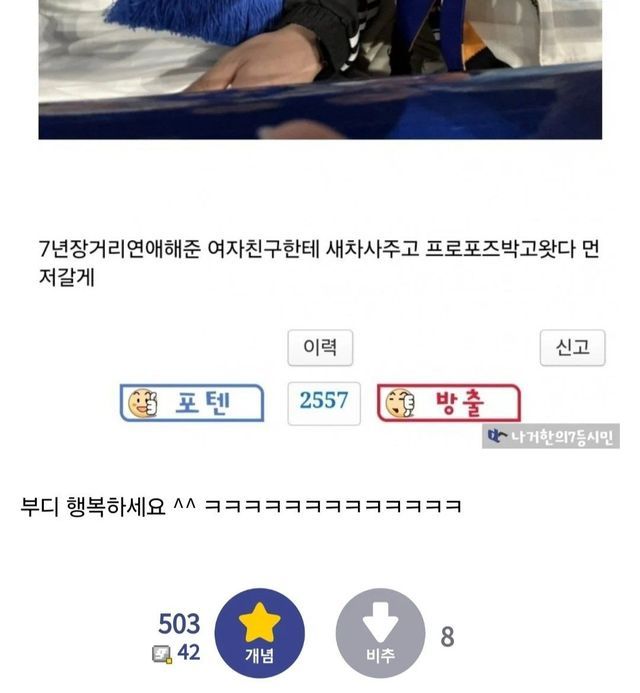Click the 비추 label under the arrow
This screenshot has height=693, width=640.
[380, 655]
